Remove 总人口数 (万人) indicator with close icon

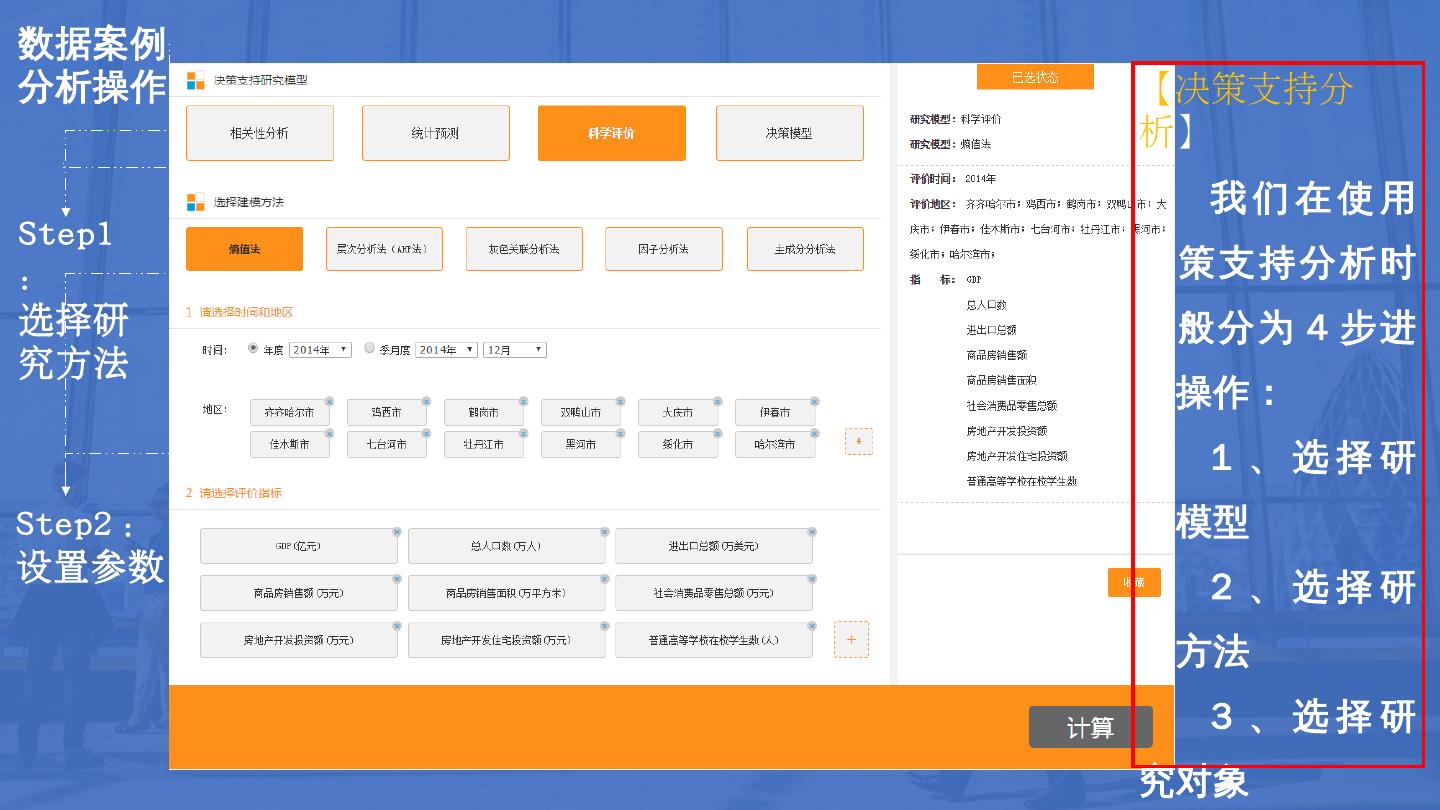[x=604, y=532]
